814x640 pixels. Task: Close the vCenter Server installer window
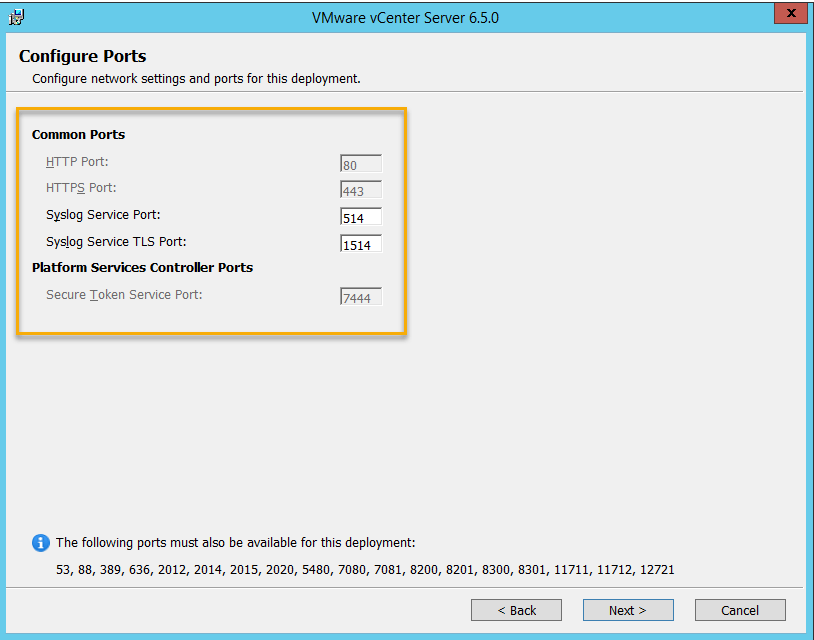[x=790, y=14]
